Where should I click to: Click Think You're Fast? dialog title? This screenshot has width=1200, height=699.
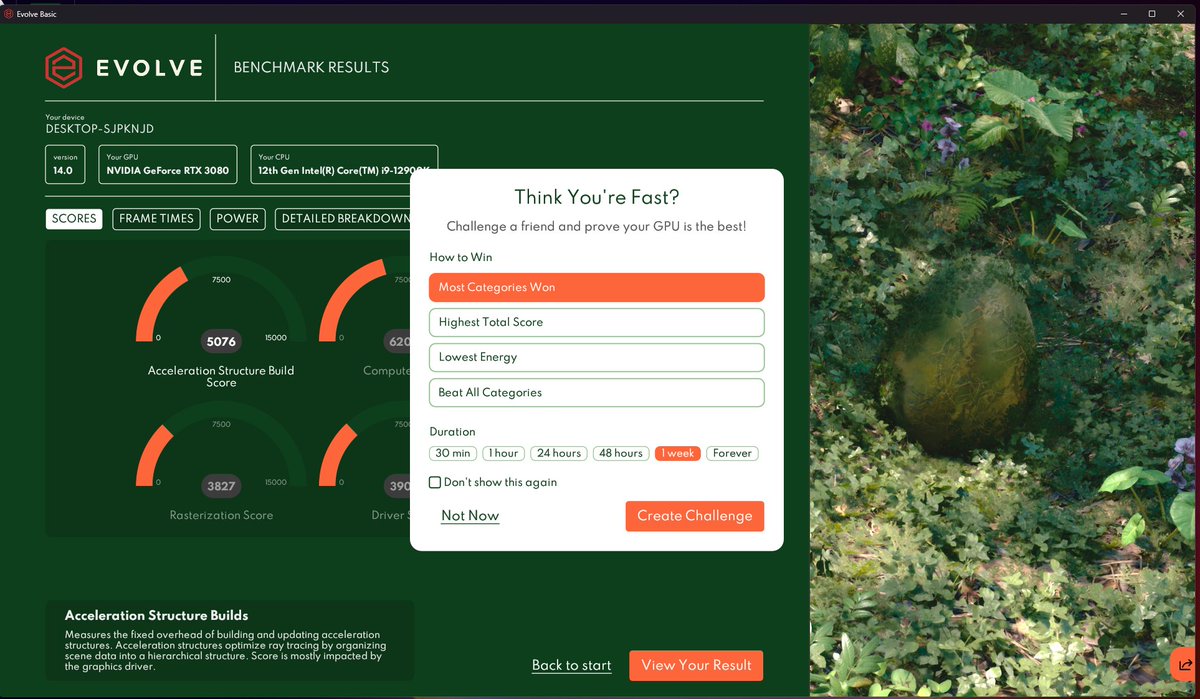597,196
